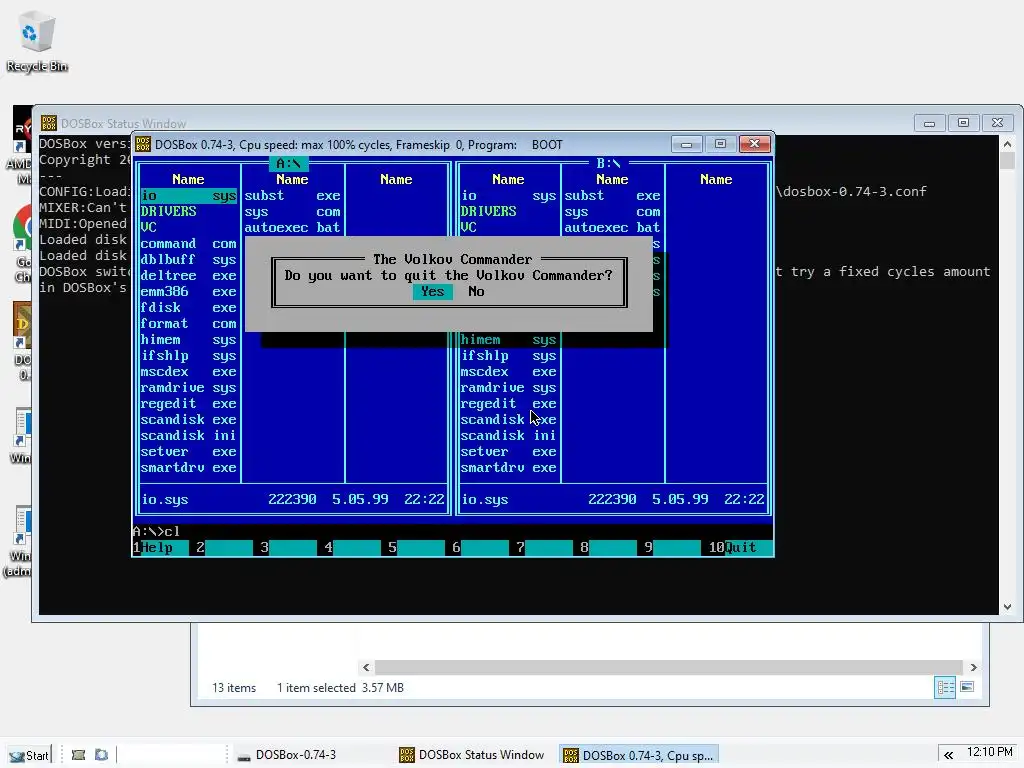Select regedit exe in the B:\ panel
This screenshot has height=768, width=1024.
point(509,403)
